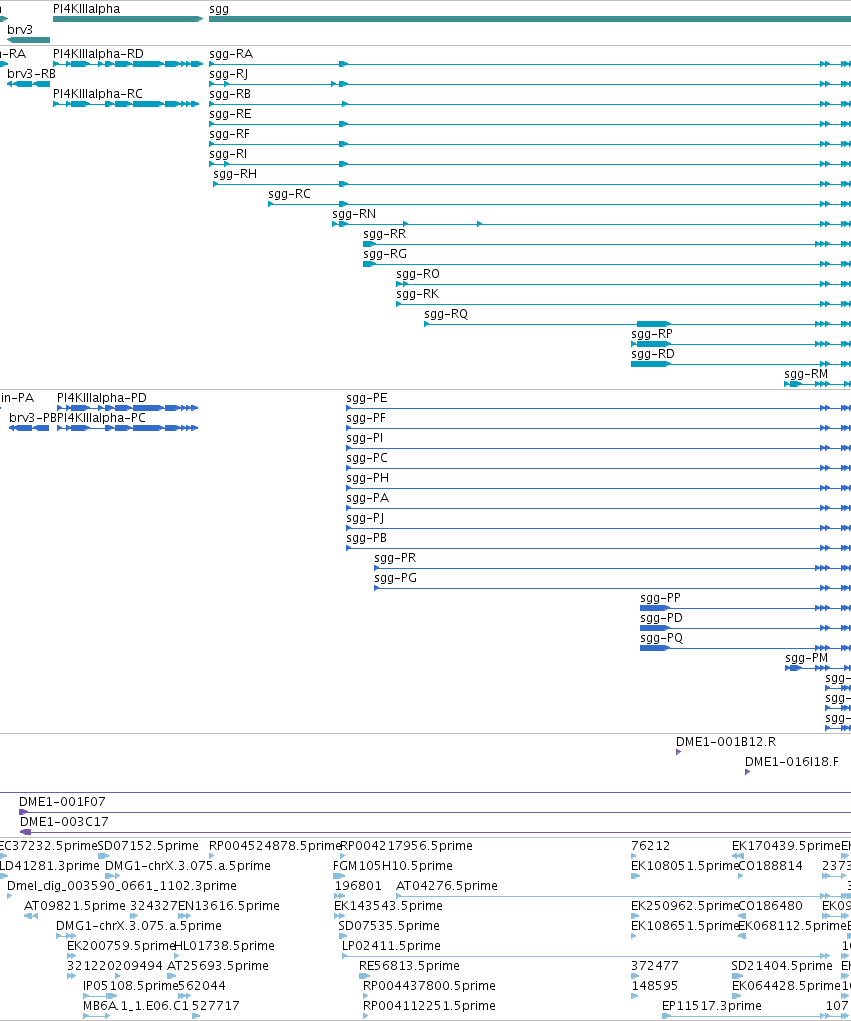Select transcript PI4KIIIalpha-RD

128,64
